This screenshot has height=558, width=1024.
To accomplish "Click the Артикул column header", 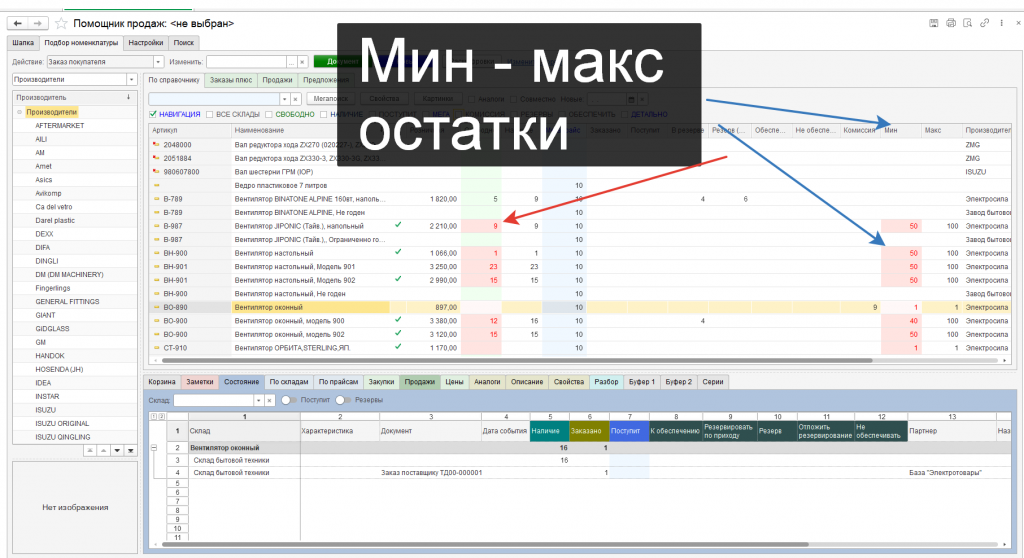I will [189, 130].
